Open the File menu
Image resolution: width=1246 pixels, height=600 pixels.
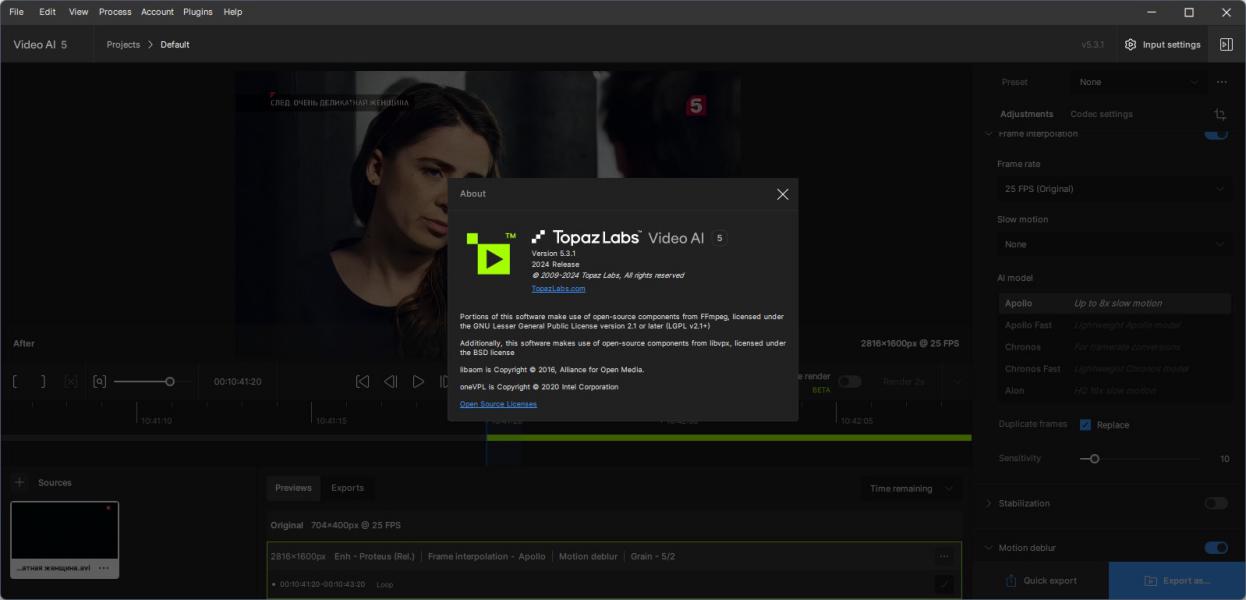click(16, 12)
